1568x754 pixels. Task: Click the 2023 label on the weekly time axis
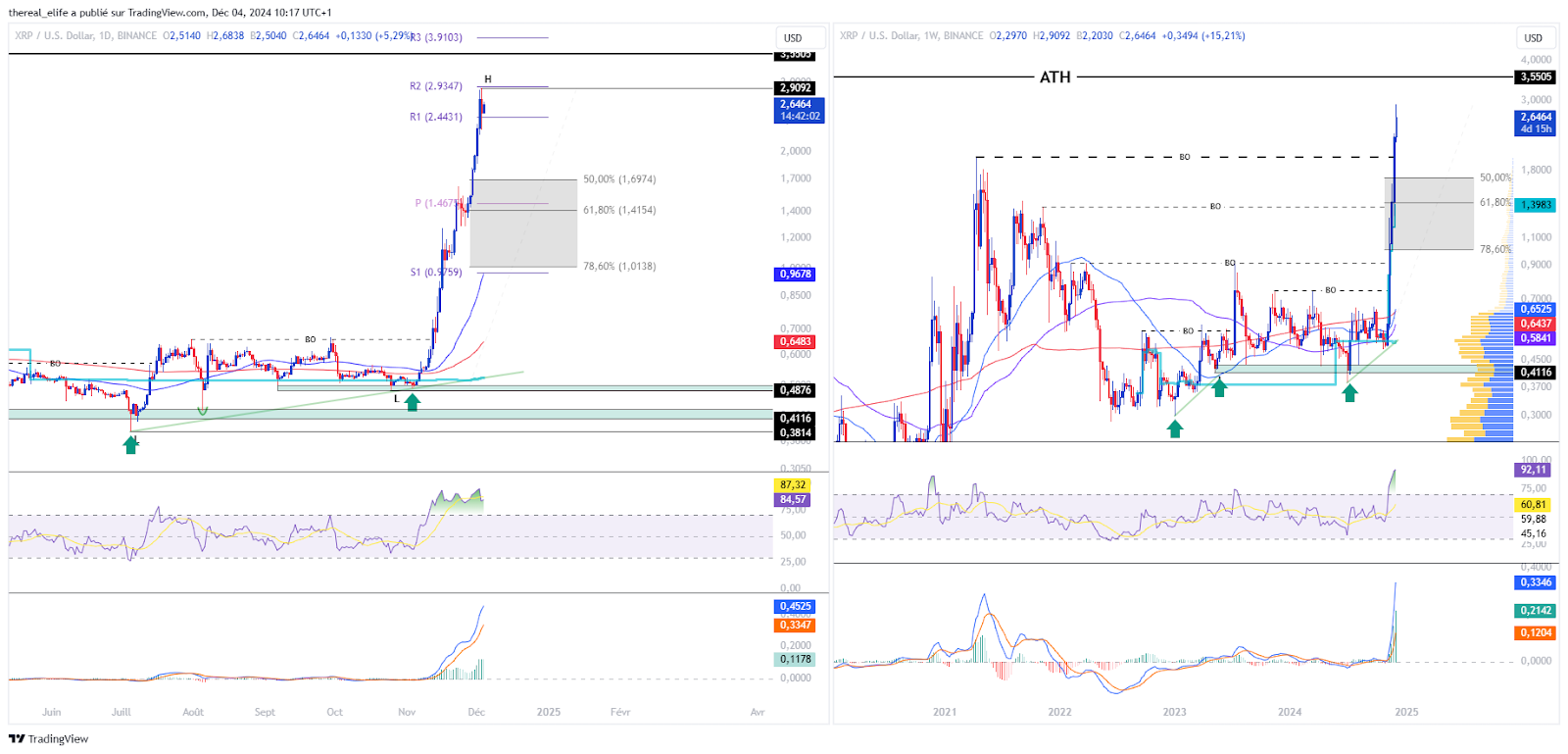pos(1174,713)
